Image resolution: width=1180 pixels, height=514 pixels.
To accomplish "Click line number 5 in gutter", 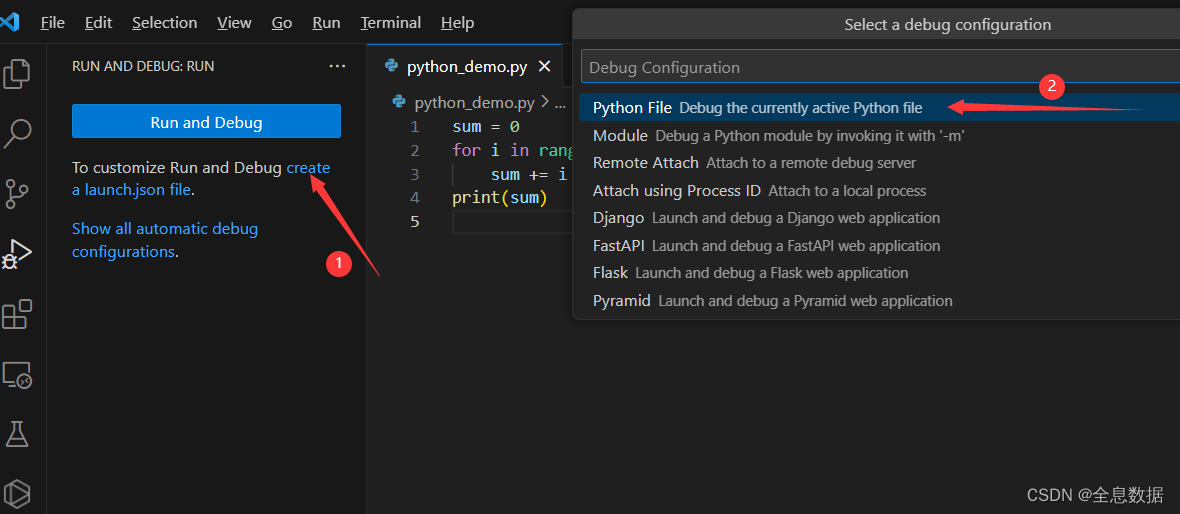I will [x=415, y=222].
